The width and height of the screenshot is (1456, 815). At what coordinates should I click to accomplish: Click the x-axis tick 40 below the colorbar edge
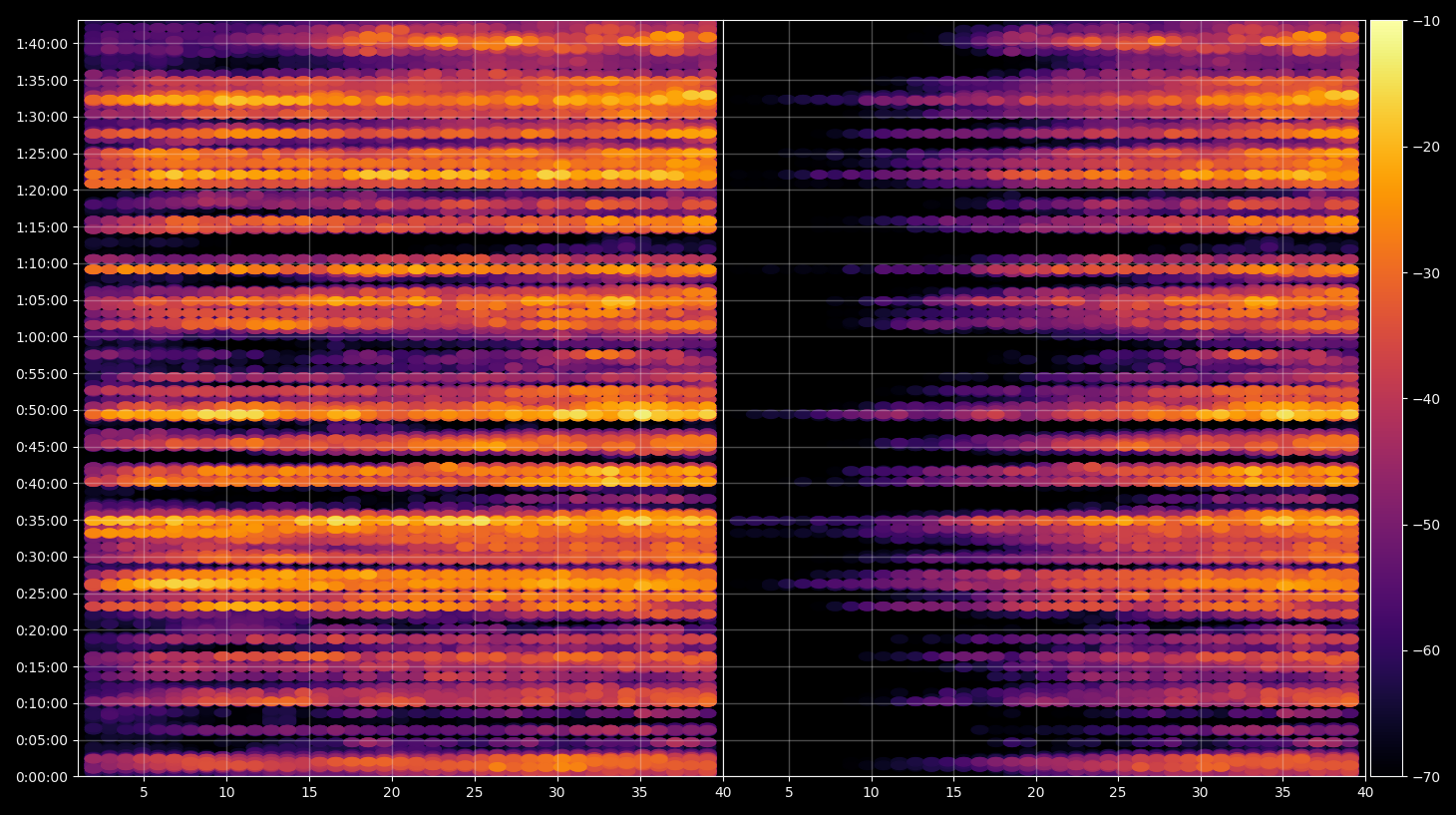coord(1365,793)
